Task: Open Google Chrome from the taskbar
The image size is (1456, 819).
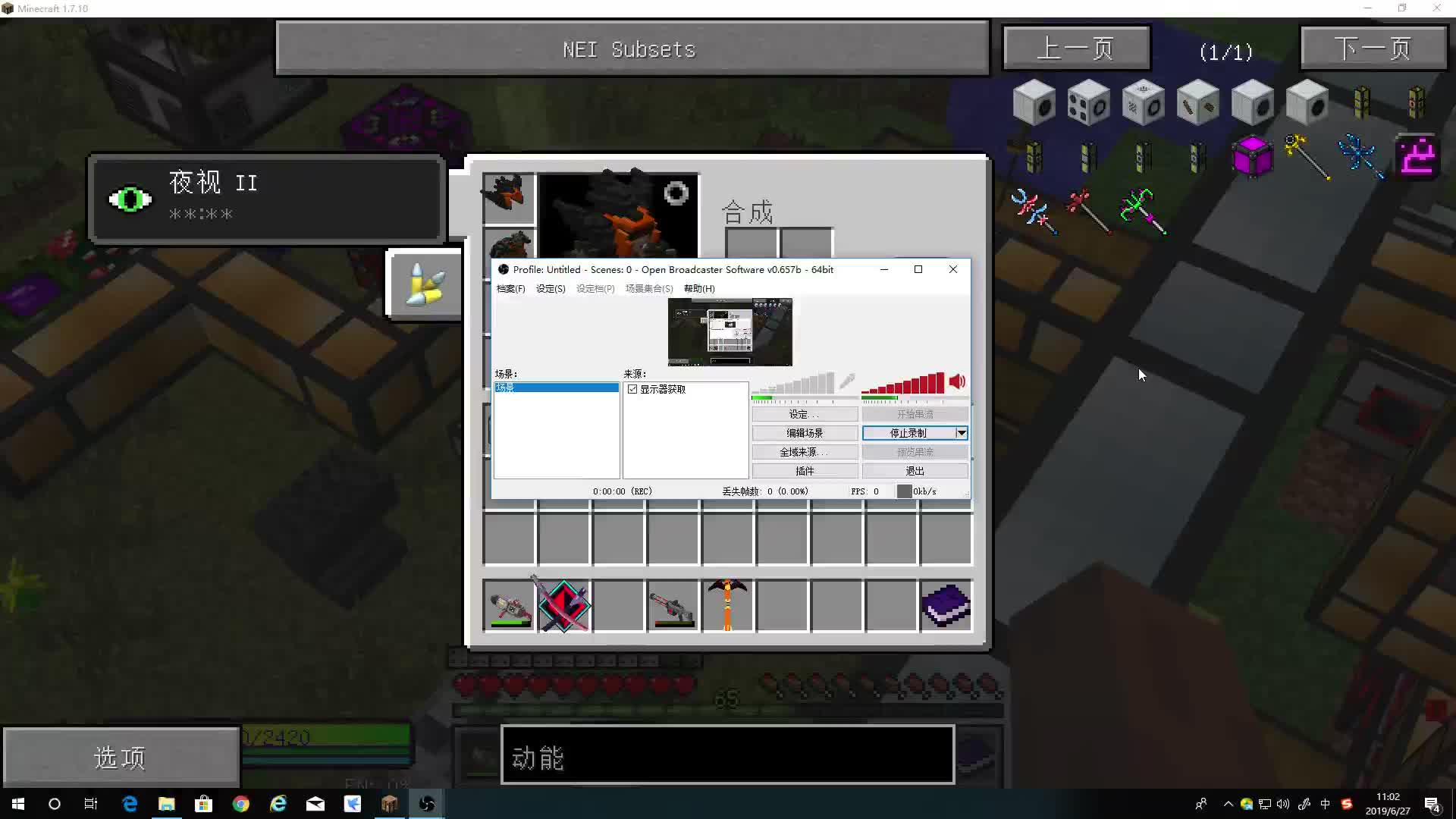Action: pos(241,804)
